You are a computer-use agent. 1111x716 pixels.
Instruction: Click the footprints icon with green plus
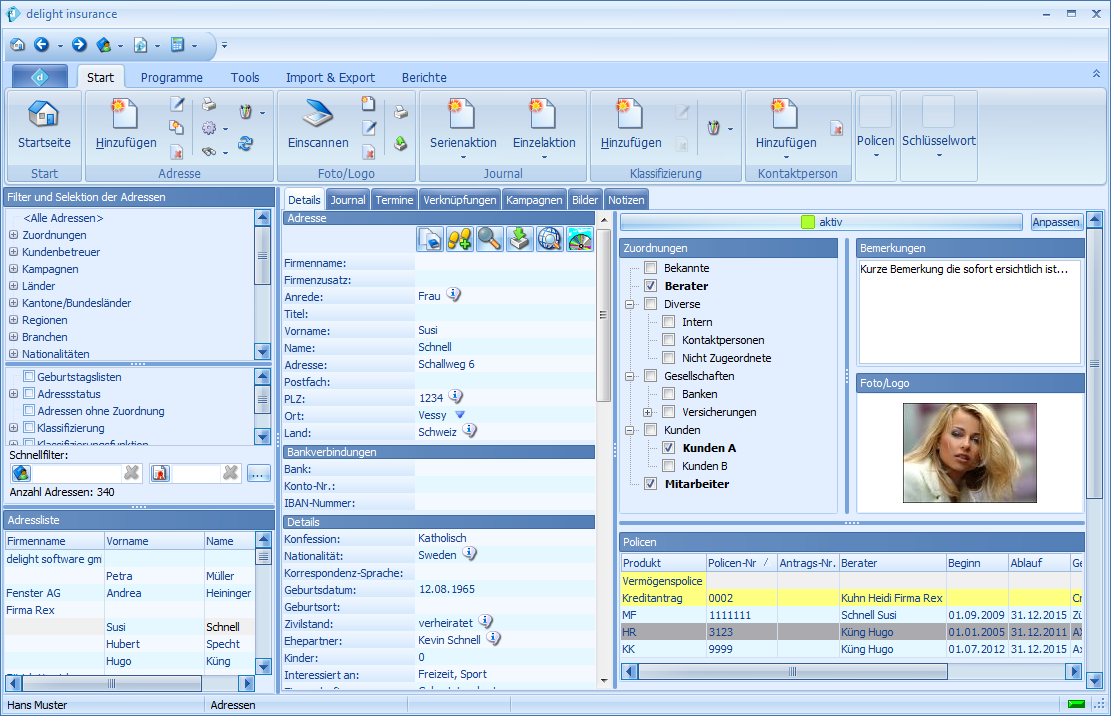tap(459, 238)
